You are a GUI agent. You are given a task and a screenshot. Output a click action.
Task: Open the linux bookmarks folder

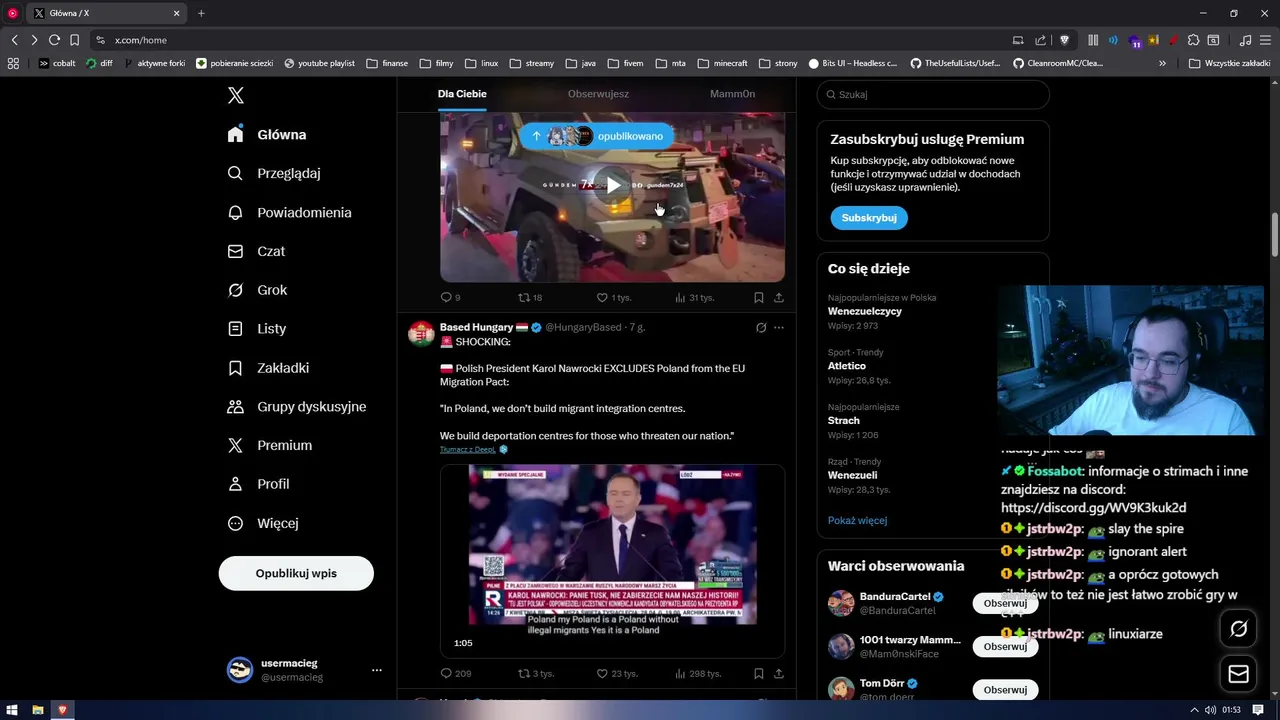tap(481, 63)
